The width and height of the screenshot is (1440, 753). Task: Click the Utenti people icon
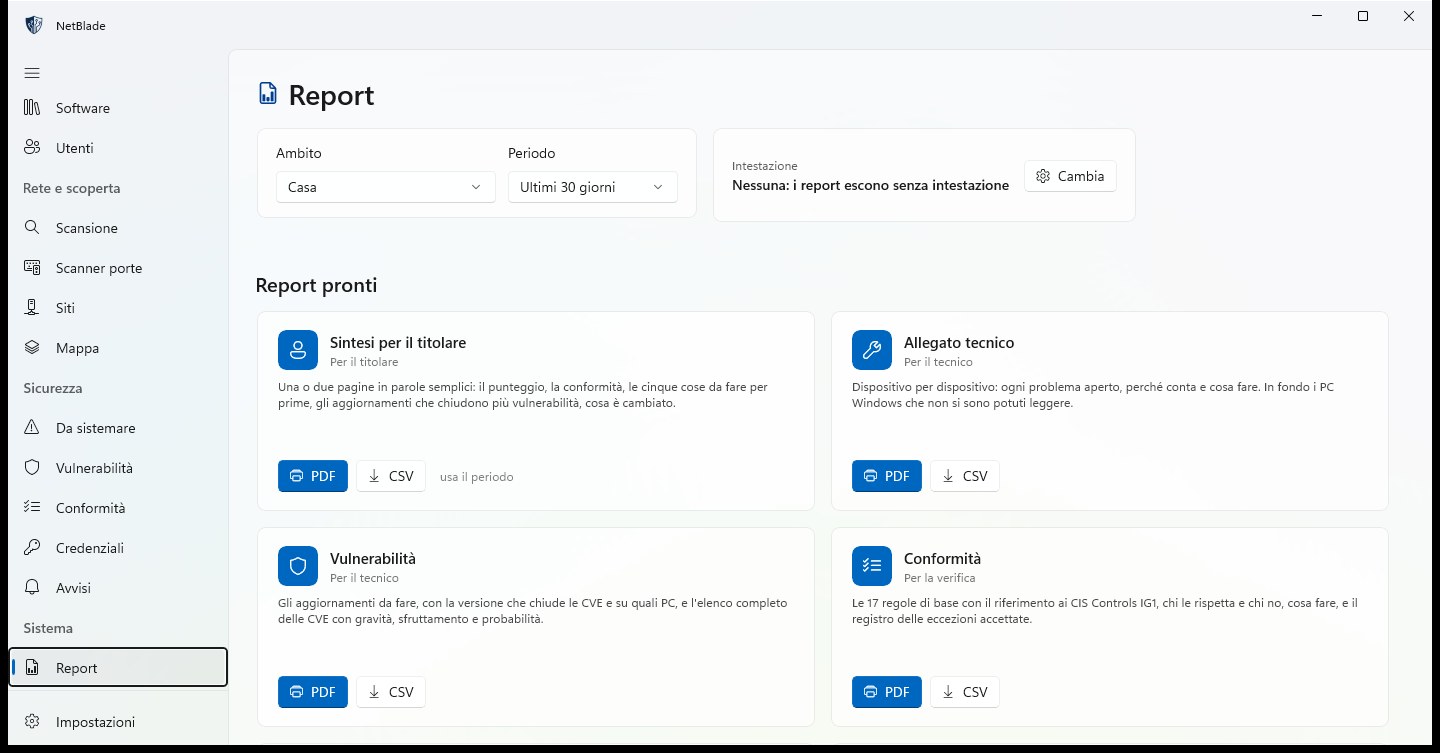[32, 148]
